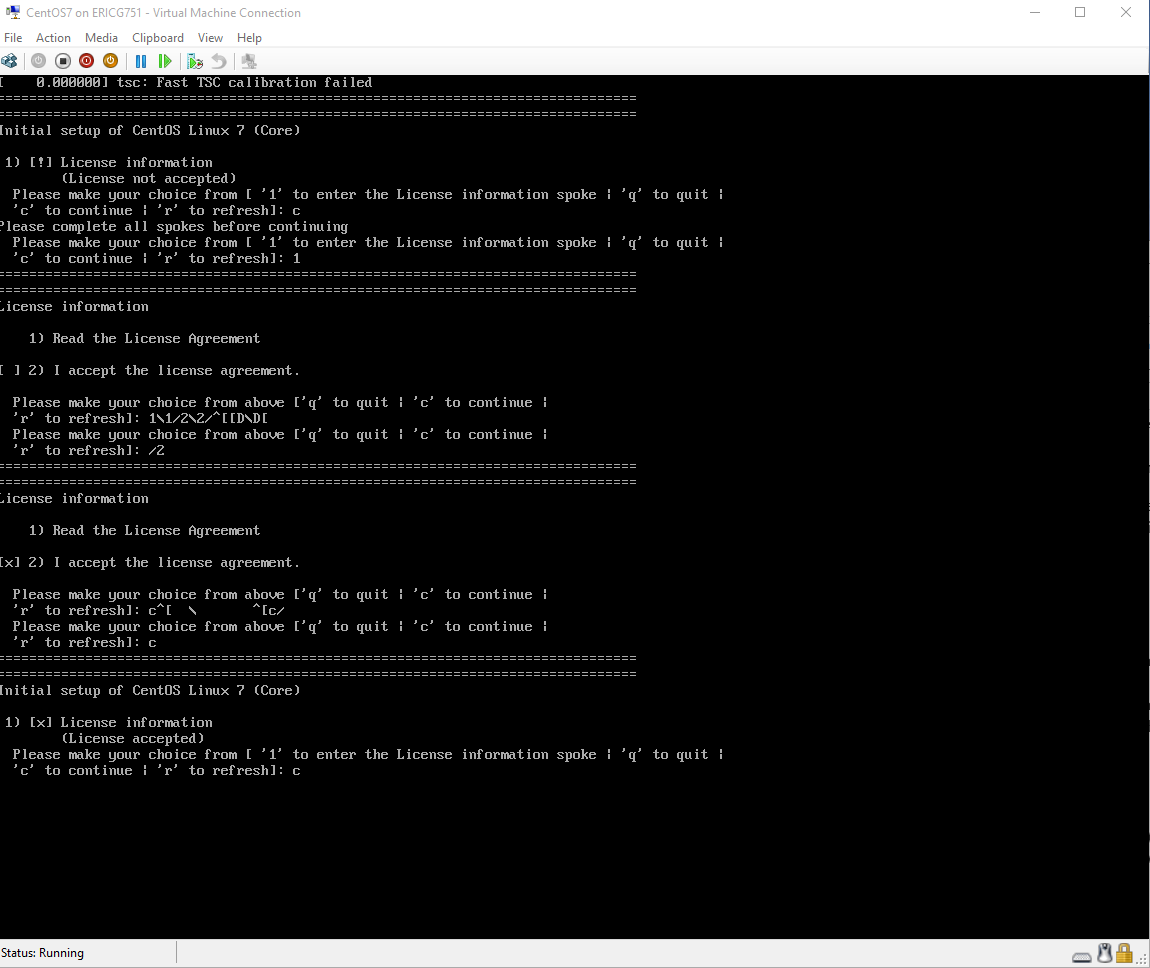The width and height of the screenshot is (1150, 968).
Task: Click the checked '[x] 2) I accept the license agreement.' line
Action: click(x=150, y=562)
